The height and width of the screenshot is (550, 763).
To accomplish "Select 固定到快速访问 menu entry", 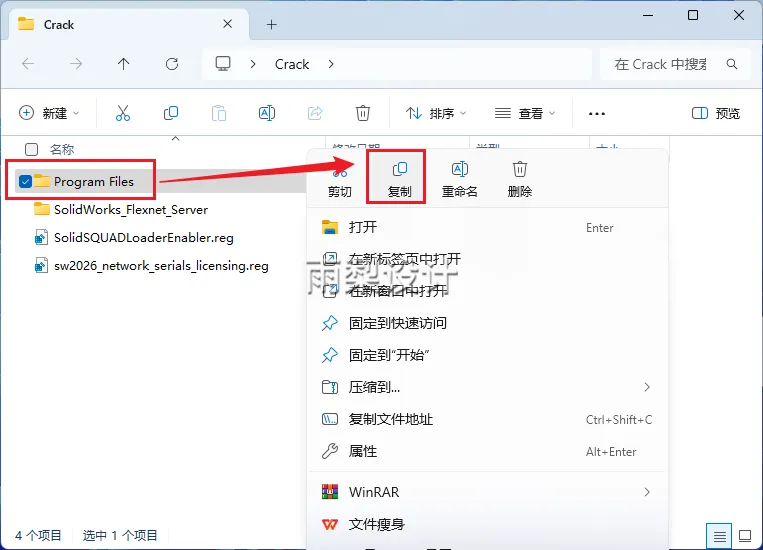I will click(488, 323).
